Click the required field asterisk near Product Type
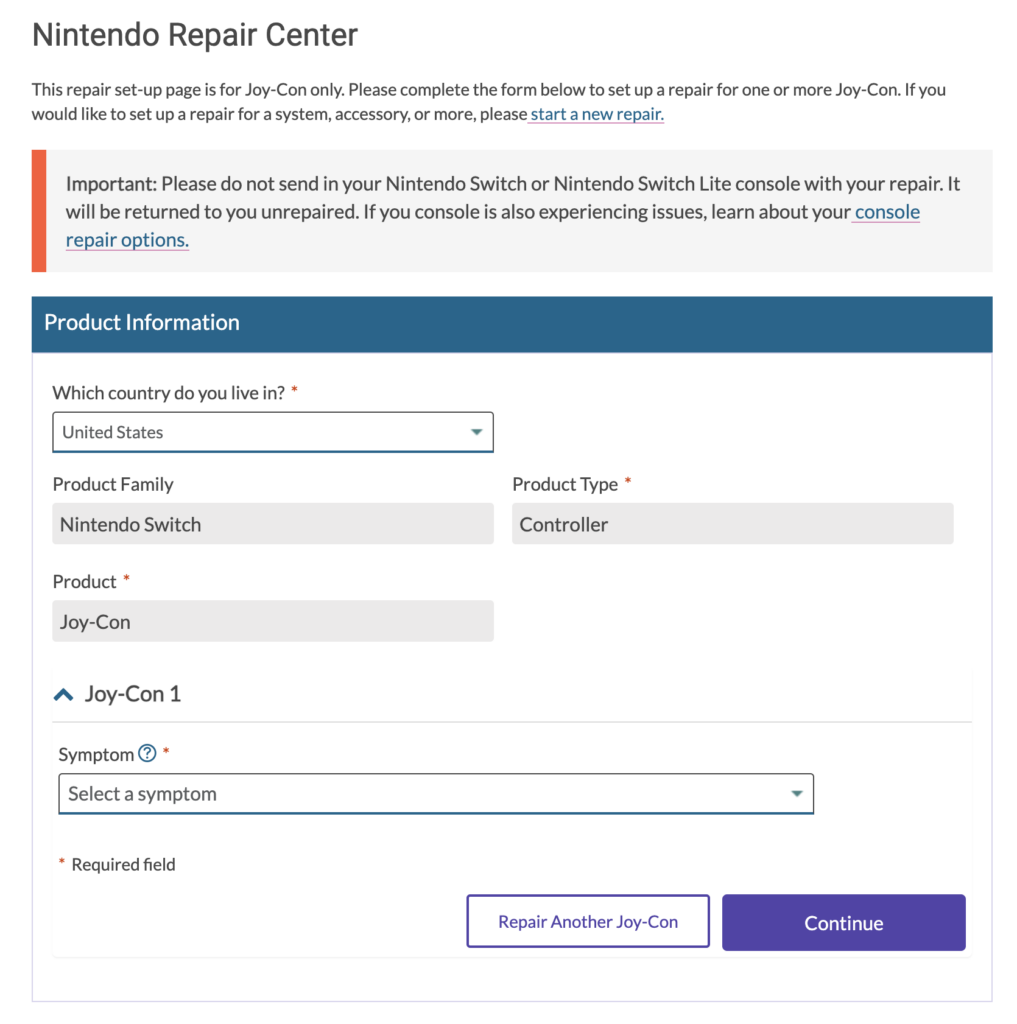The height and width of the screenshot is (1024, 1017). [628, 483]
